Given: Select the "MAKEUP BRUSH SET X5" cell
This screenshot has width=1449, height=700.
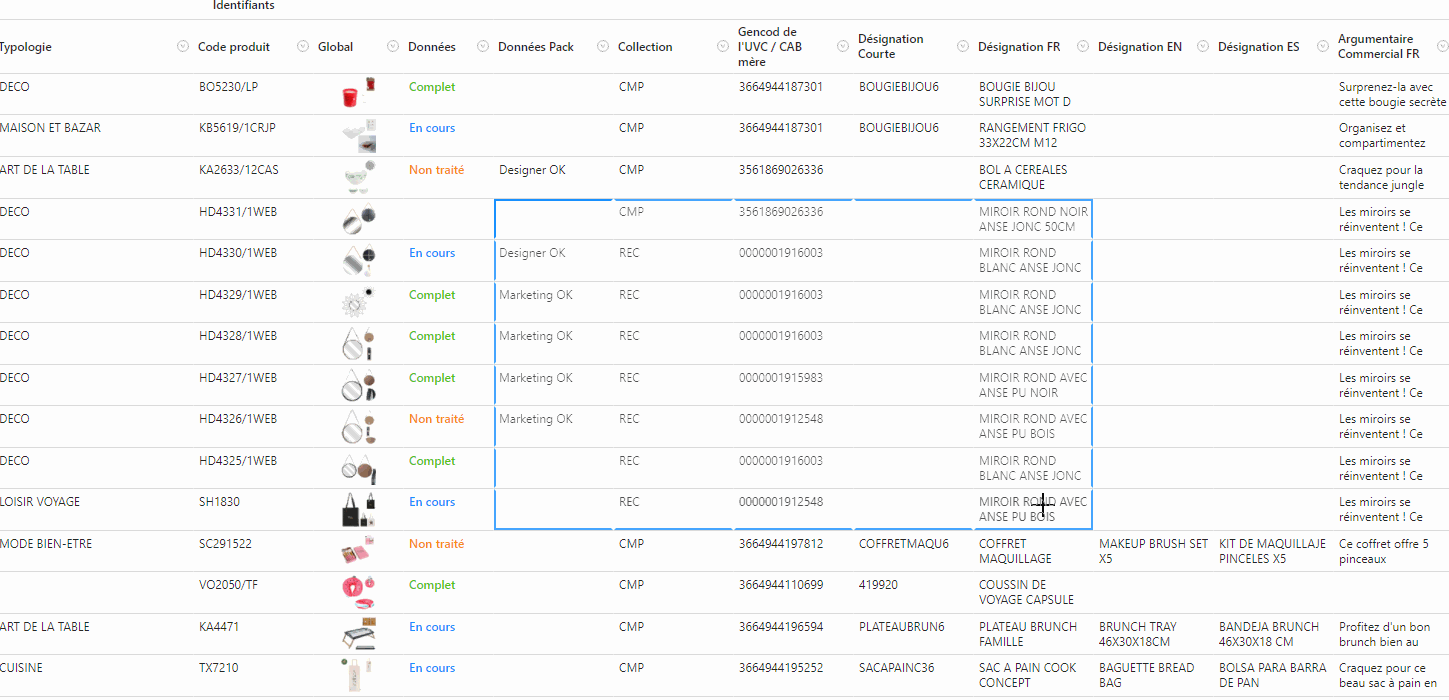Looking at the screenshot, I should tap(1153, 551).
